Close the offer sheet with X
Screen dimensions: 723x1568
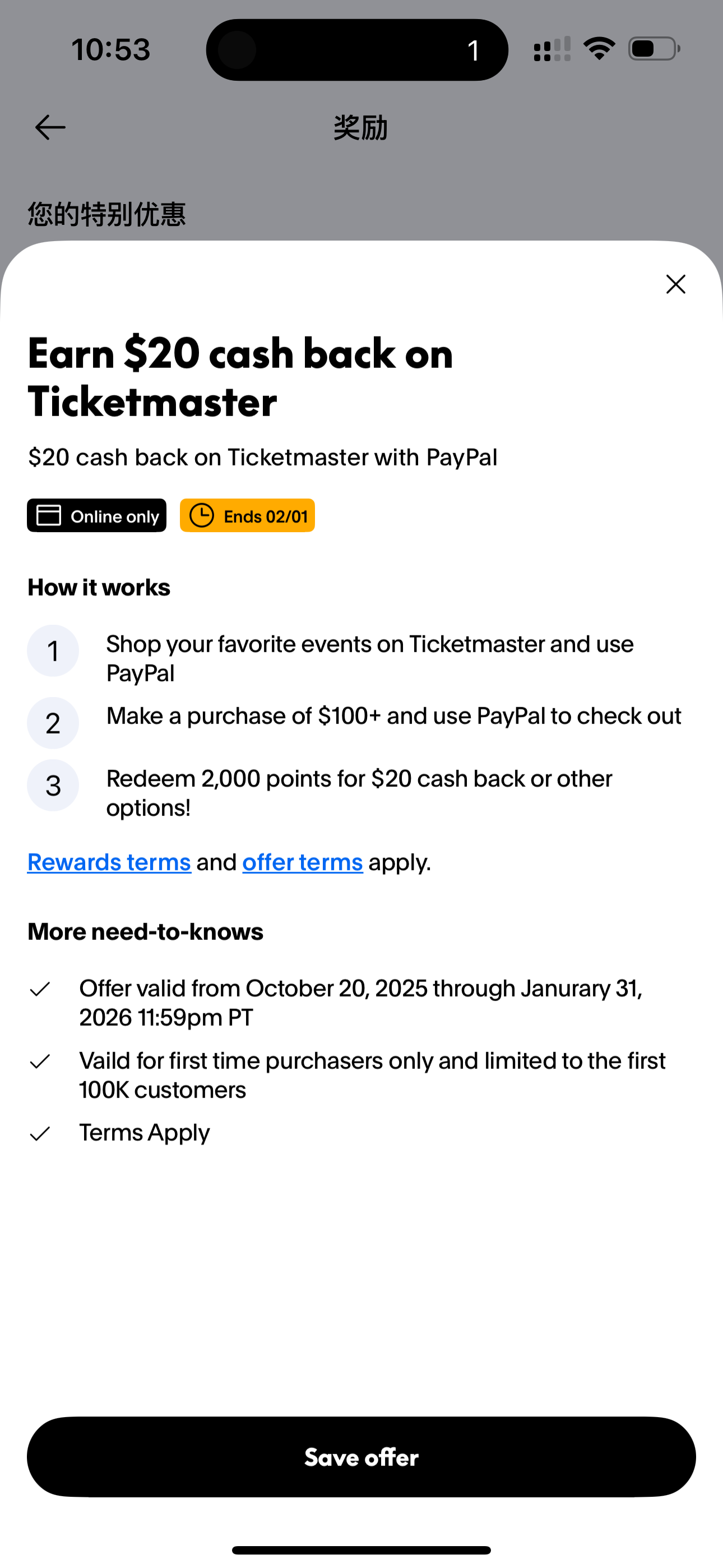[x=675, y=284]
